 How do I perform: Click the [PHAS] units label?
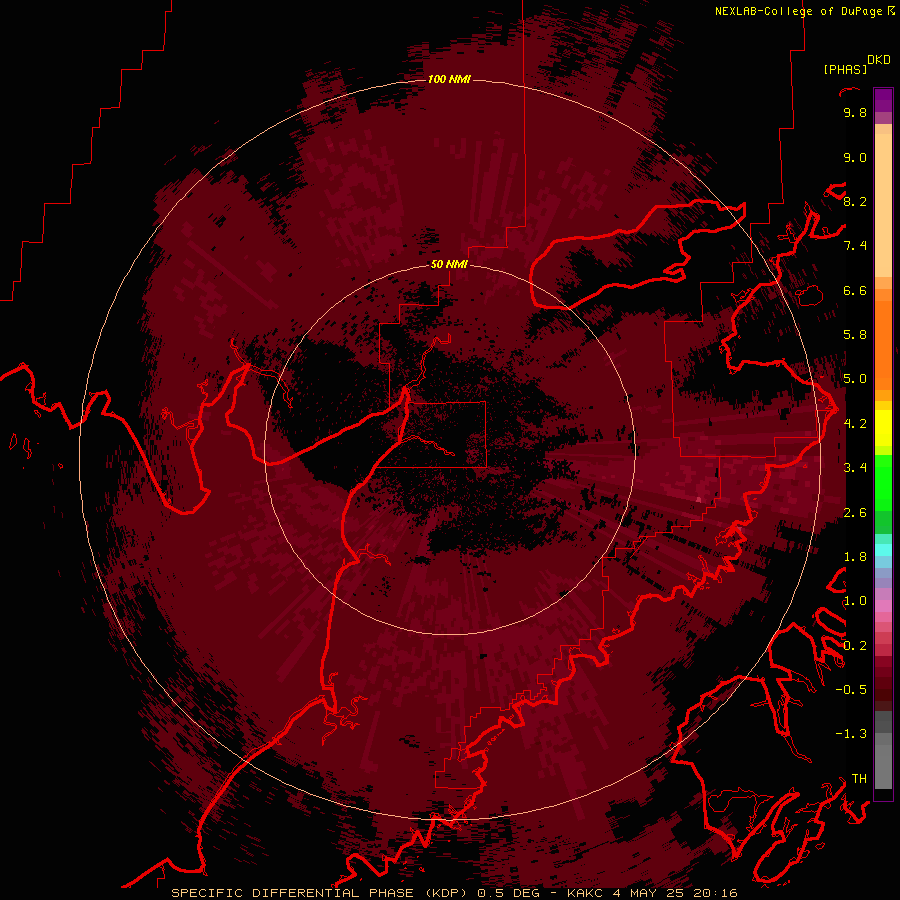point(845,69)
